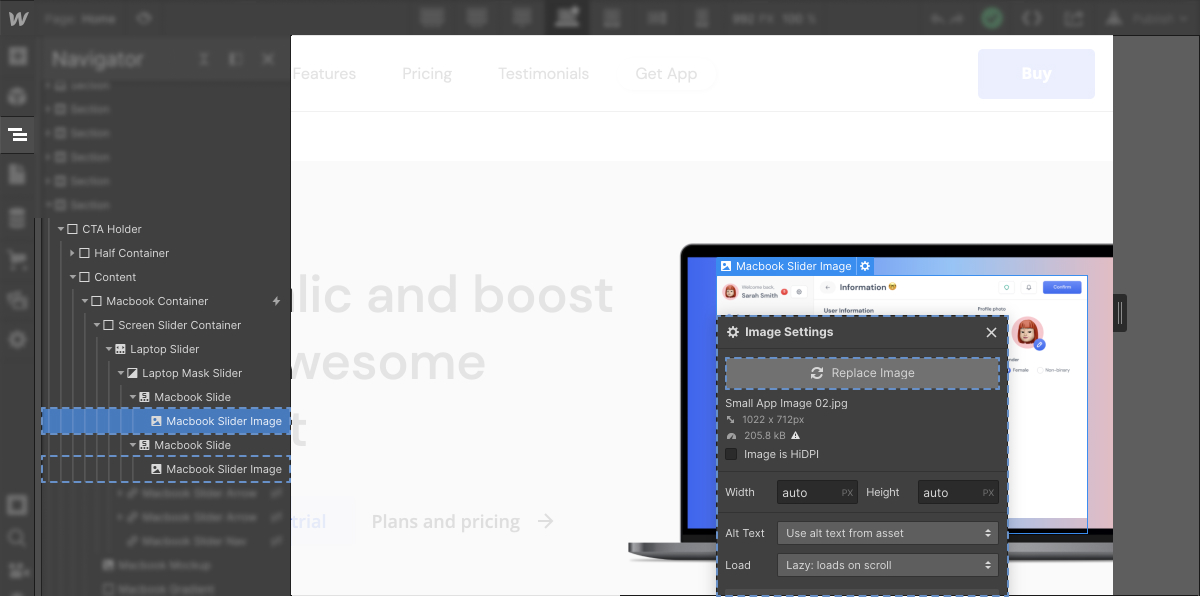Close the Image Settings popup
The image size is (1200, 597).
point(991,333)
